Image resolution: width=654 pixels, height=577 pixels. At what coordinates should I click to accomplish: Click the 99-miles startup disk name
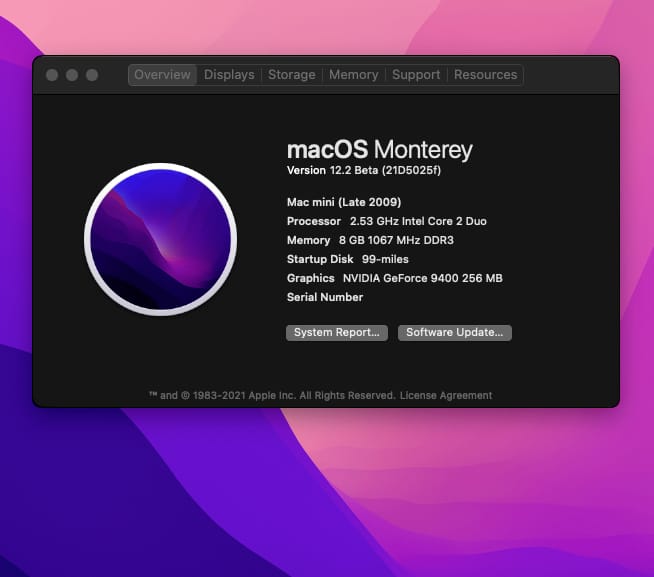click(385, 259)
